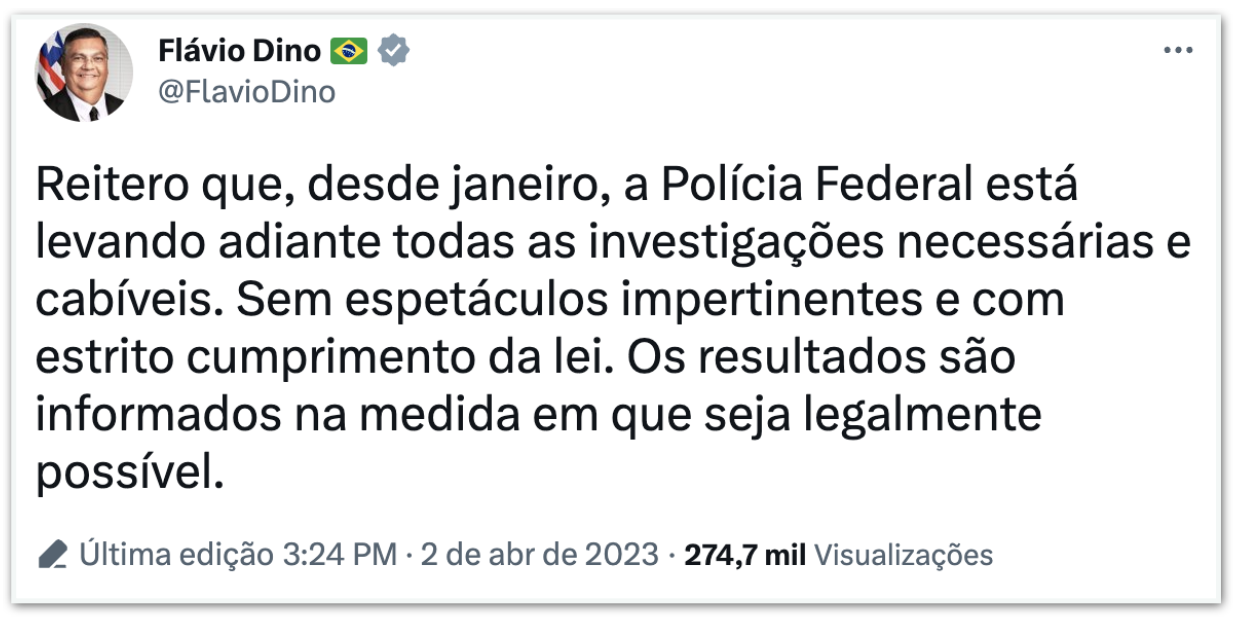Open the three-dot more options menu
Screen dimensions: 1234x618
coord(1177,50)
